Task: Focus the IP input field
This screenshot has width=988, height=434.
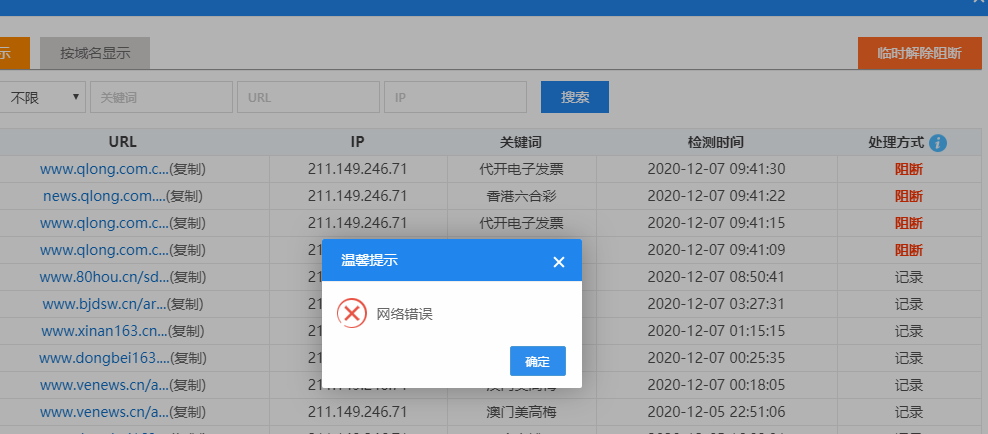Action: [454, 97]
